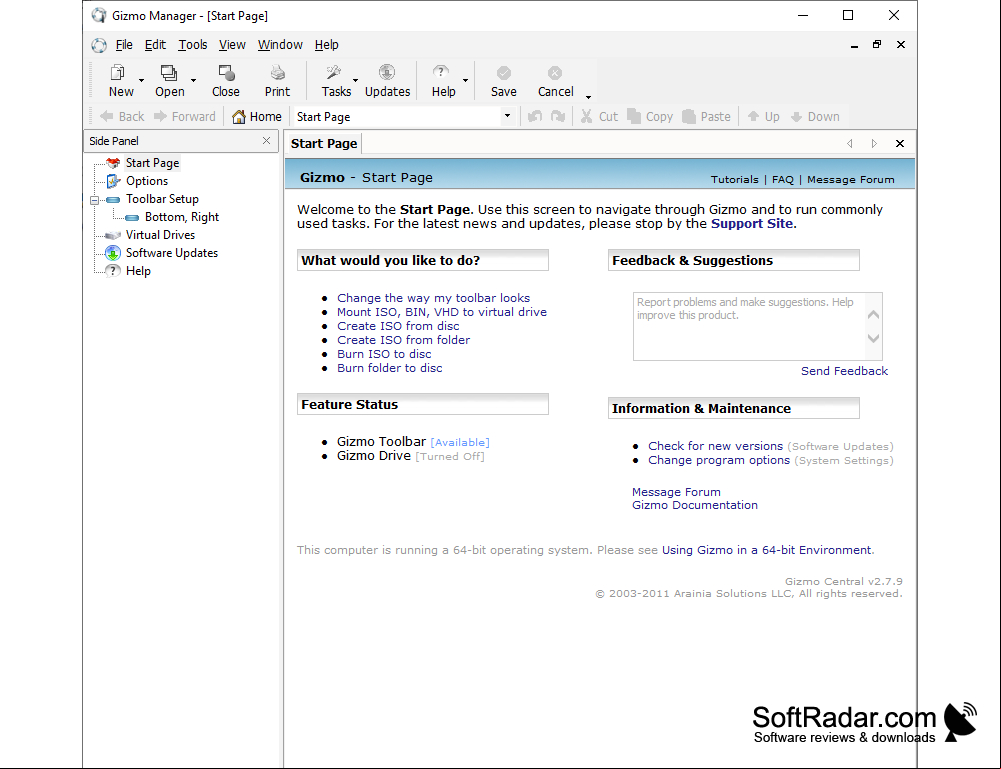Click the Help toolbar icon
Viewport: 1001px width, 769px height.
(443, 80)
